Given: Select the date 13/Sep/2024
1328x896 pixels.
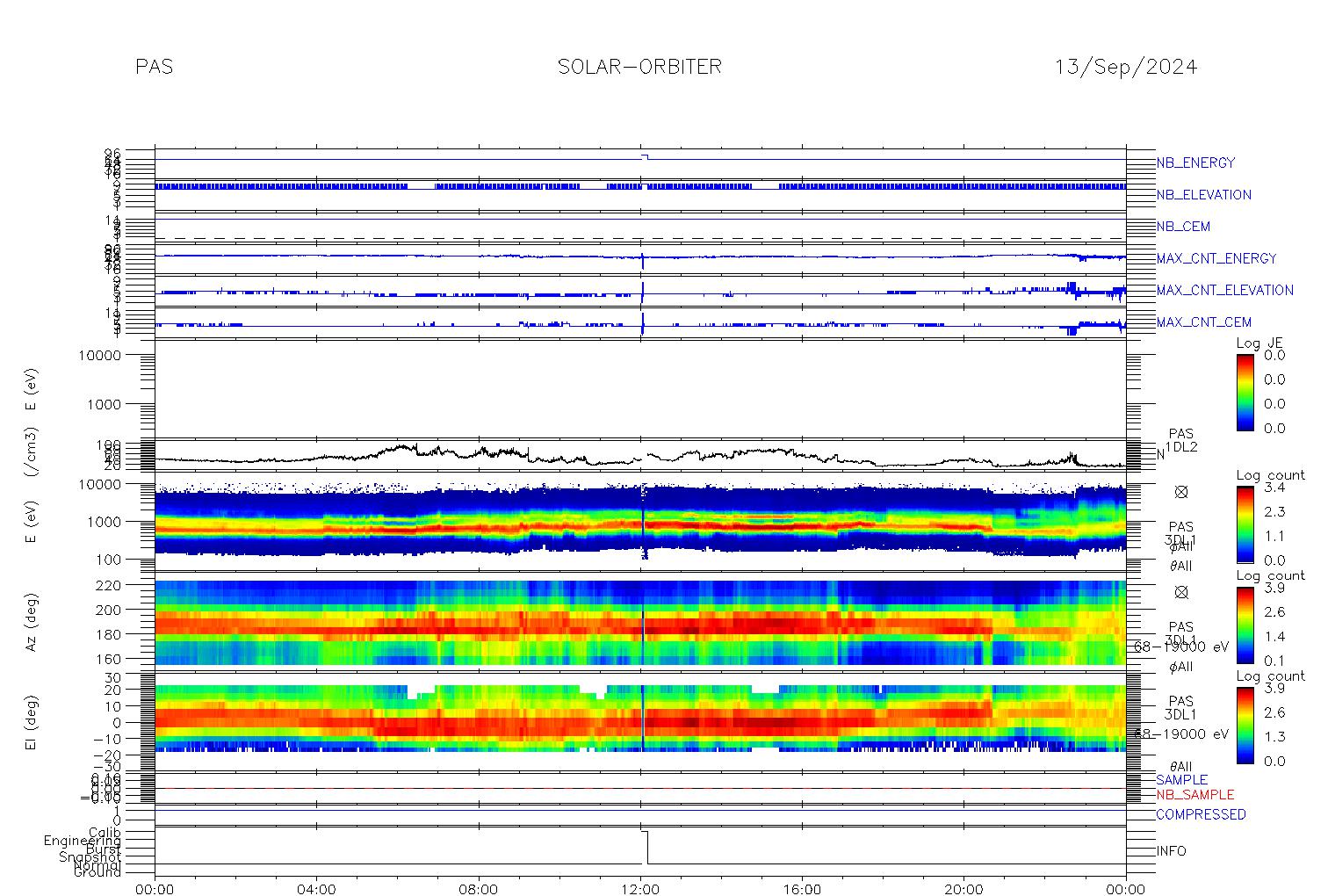Looking at the screenshot, I should pos(1126,67).
